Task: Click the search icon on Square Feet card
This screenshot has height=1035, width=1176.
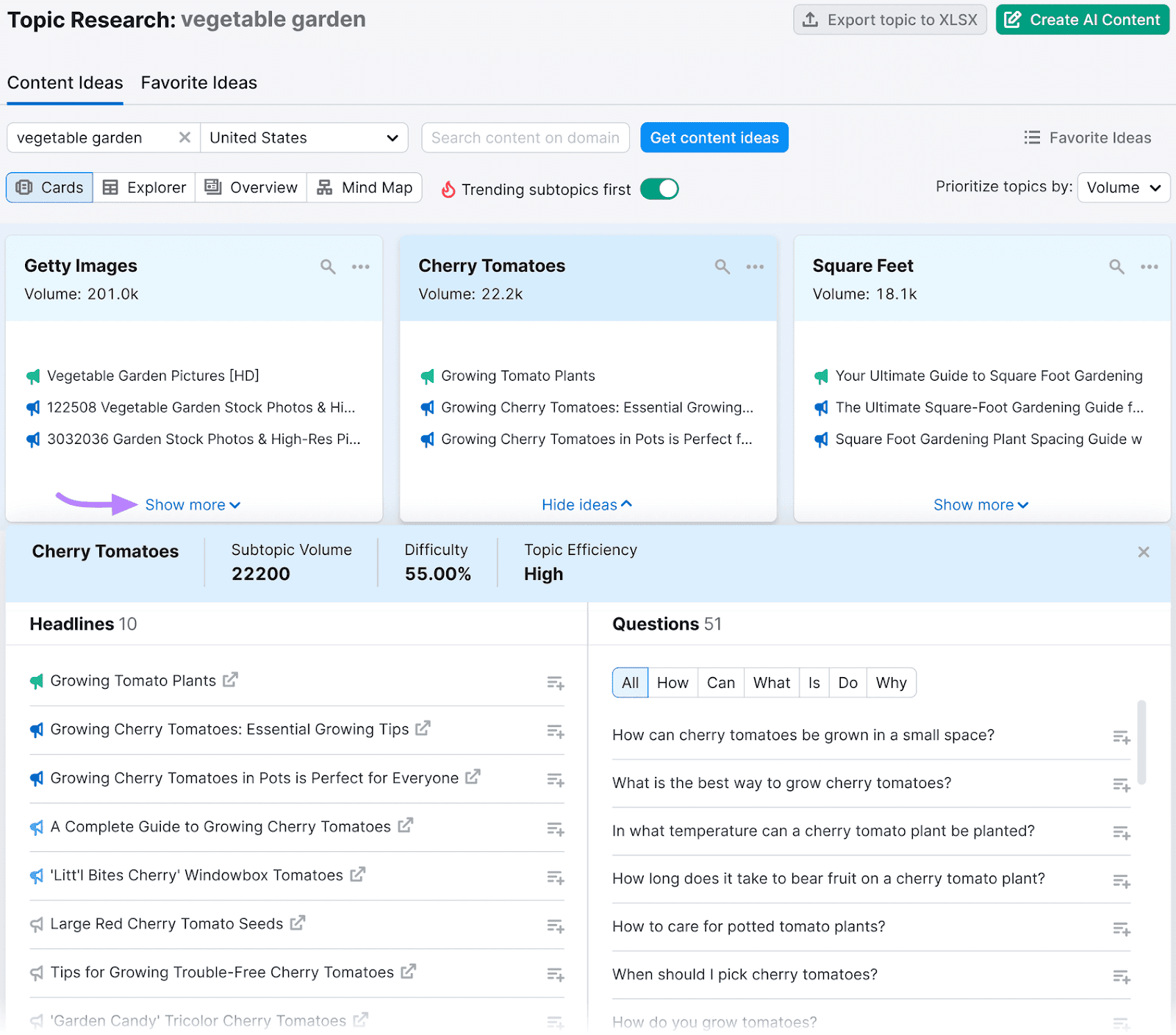Action: coord(1116,267)
